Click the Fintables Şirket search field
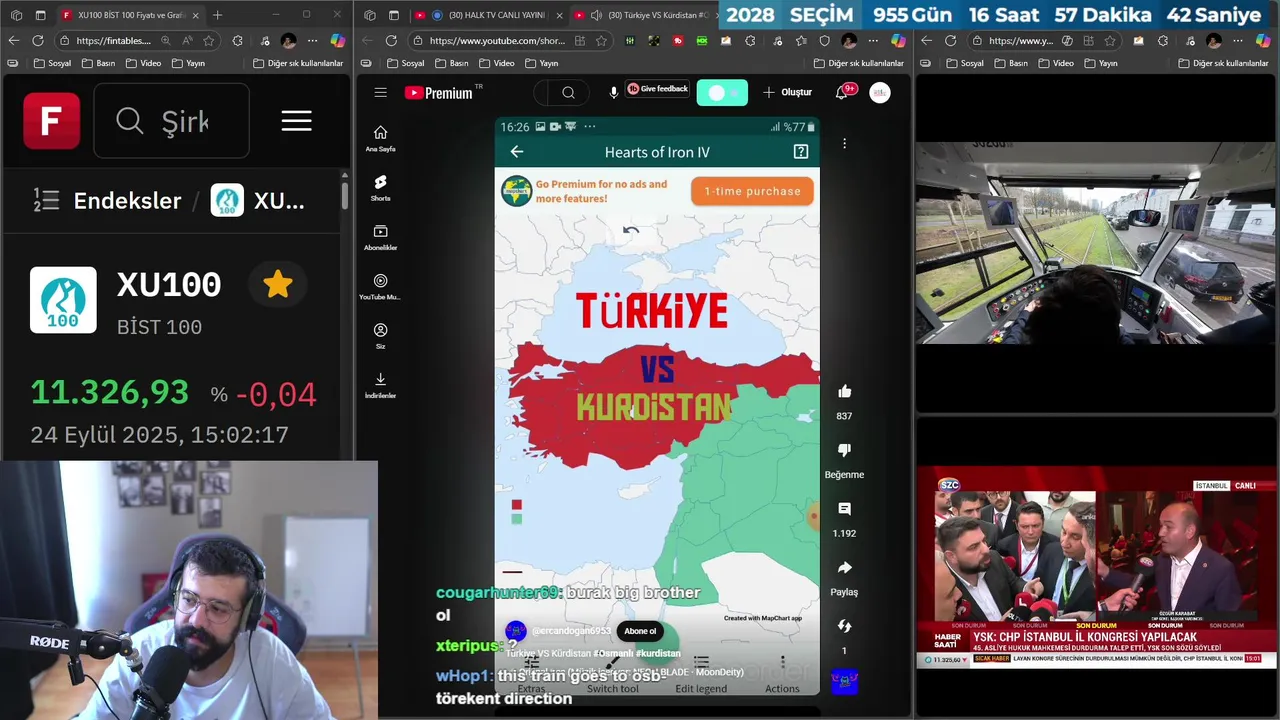Screen dimensions: 1280x720 click(171, 121)
